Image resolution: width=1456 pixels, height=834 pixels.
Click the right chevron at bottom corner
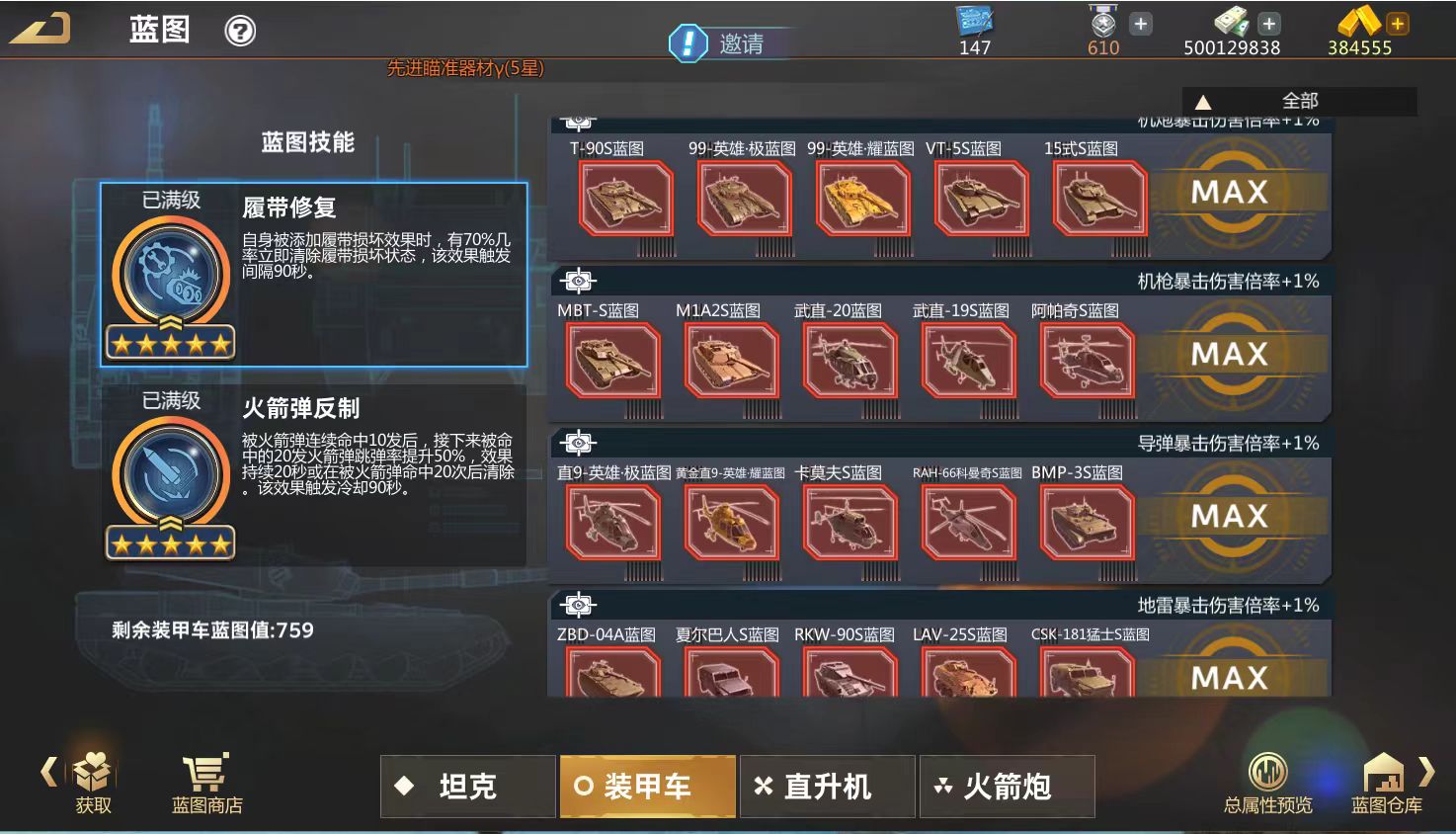point(1426,771)
